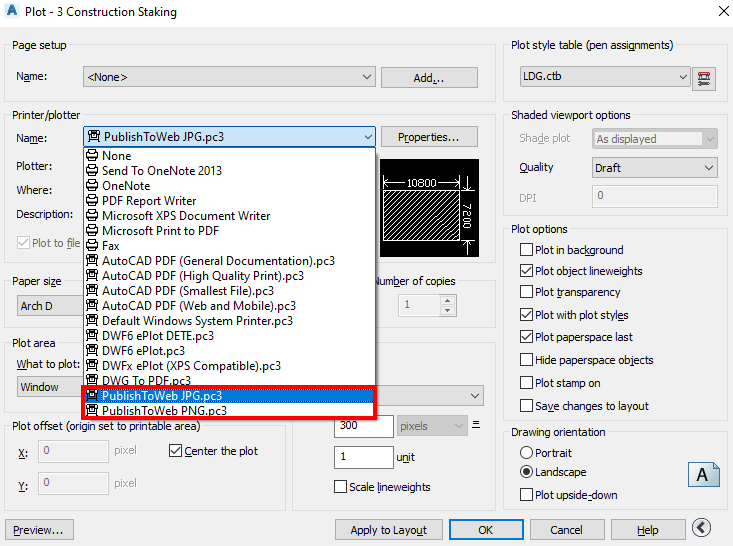Select AutoCAD PDF (Web and Mobile).pc3
733x546 pixels.
[x=230, y=305]
